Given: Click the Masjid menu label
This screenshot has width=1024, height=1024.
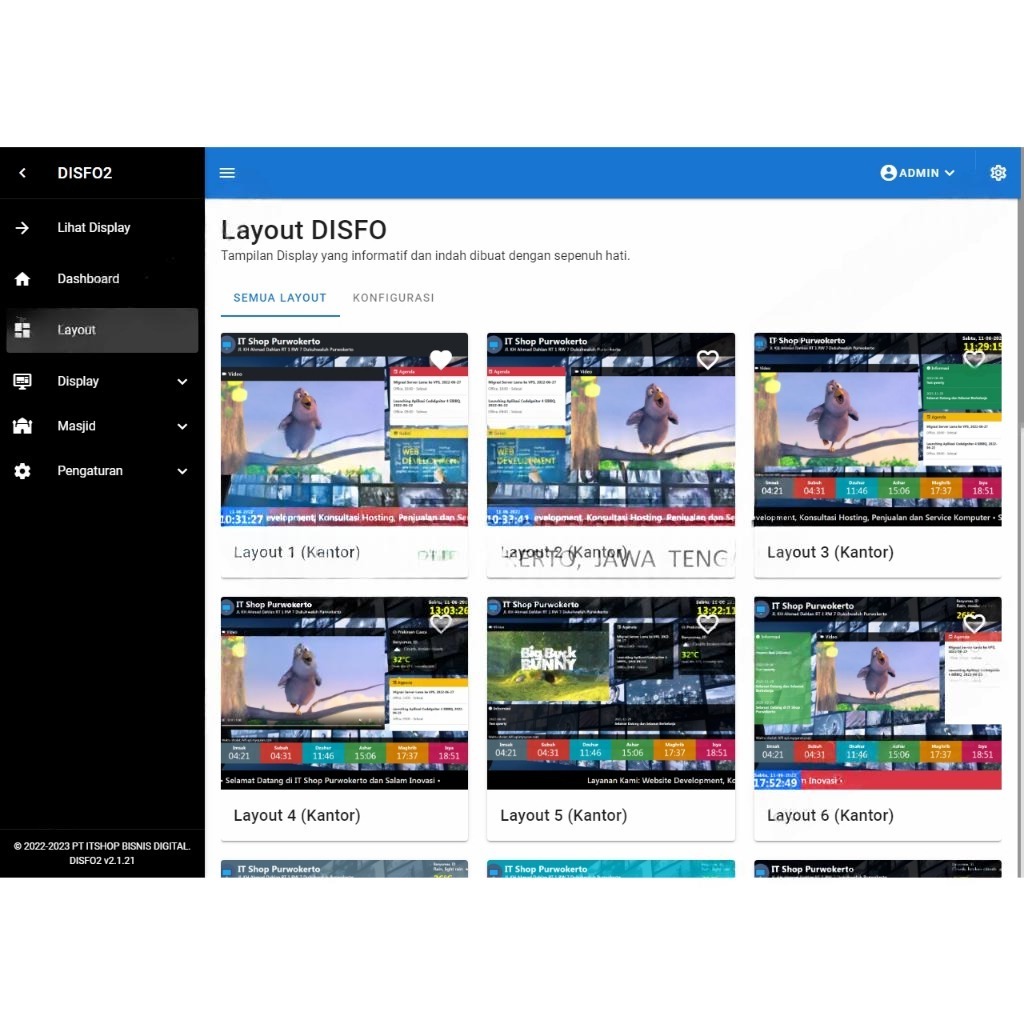Looking at the screenshot, I should tap(76, 426).
